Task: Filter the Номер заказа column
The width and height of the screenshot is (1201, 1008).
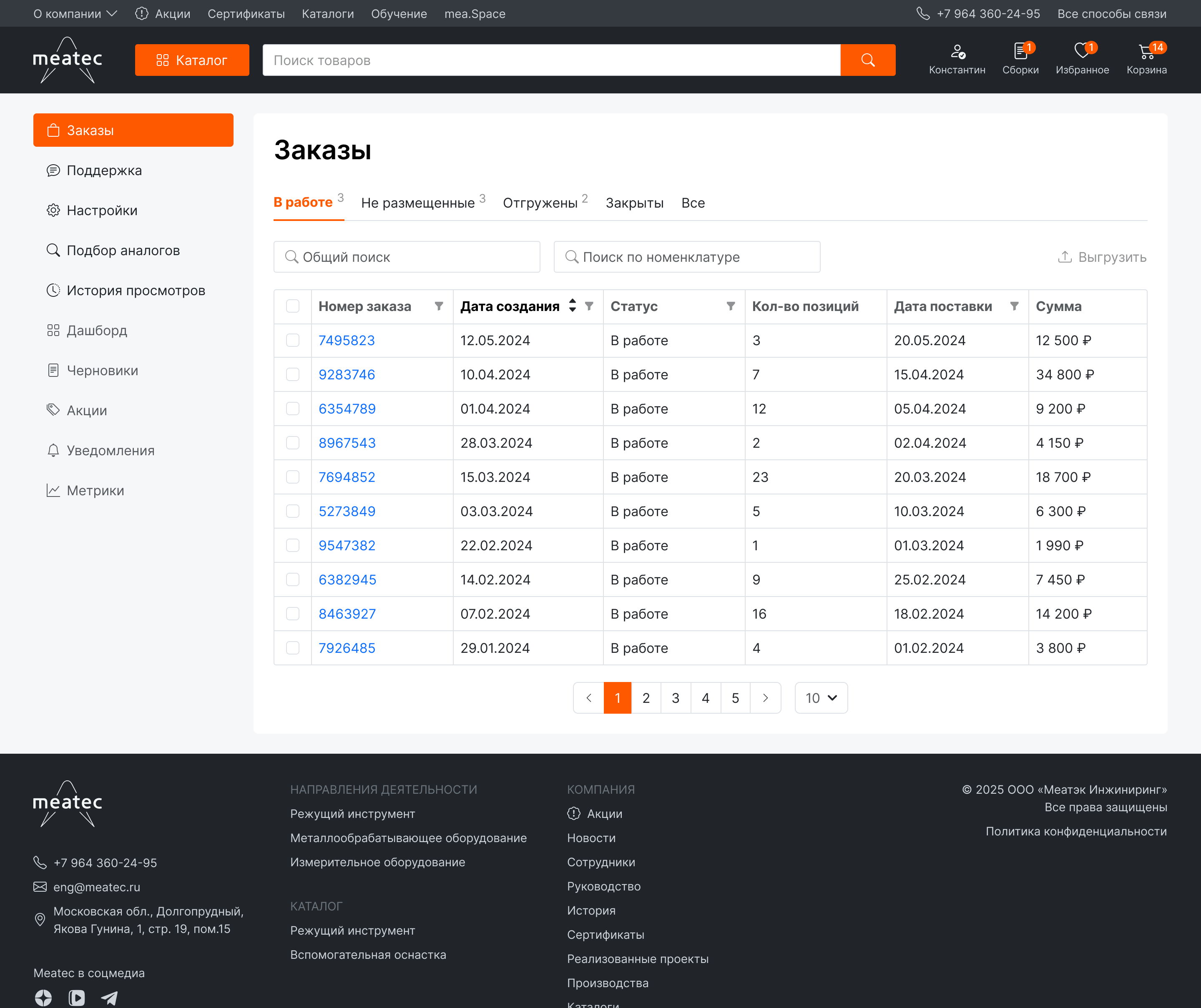Action: [439, 306]
